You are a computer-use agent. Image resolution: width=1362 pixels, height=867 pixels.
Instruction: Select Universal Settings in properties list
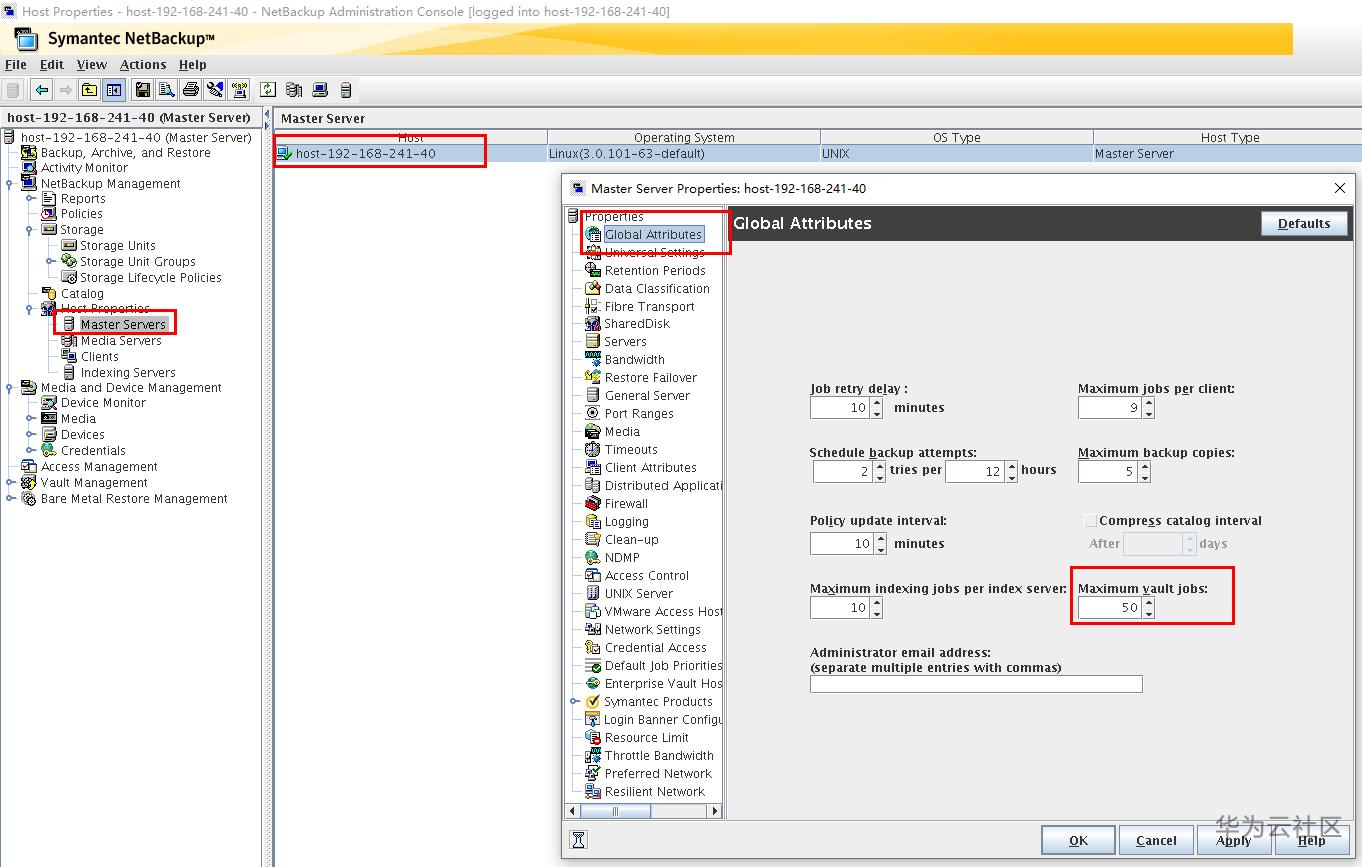pos(654,253)
